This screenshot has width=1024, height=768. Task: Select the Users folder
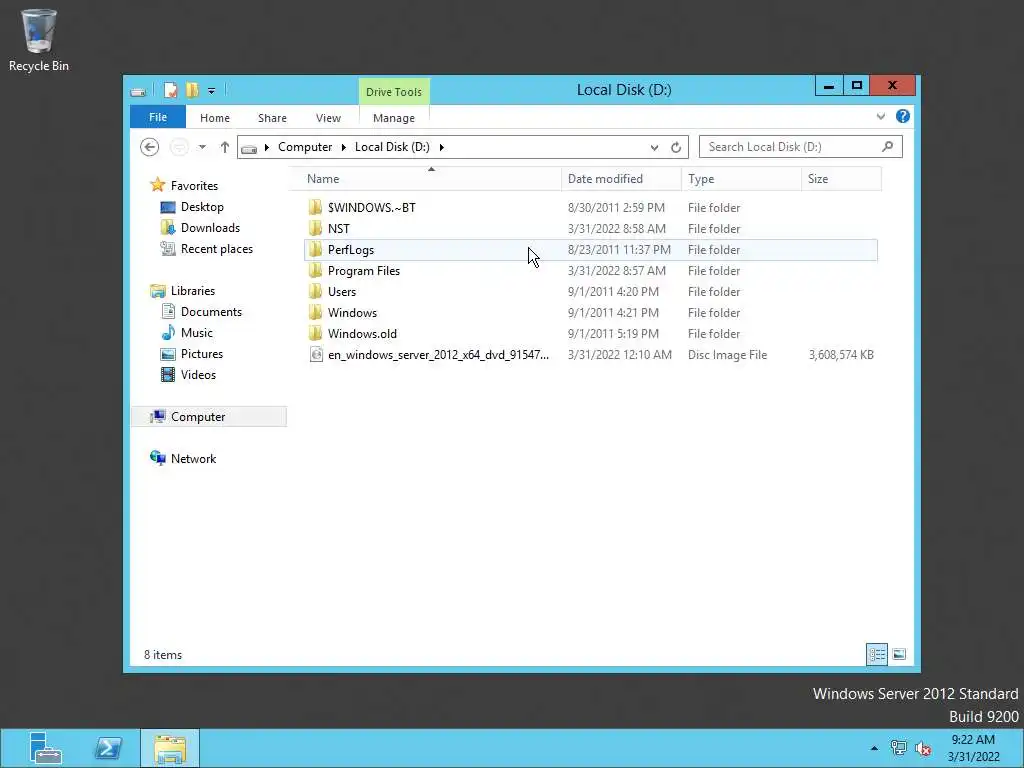pos(590,292)
